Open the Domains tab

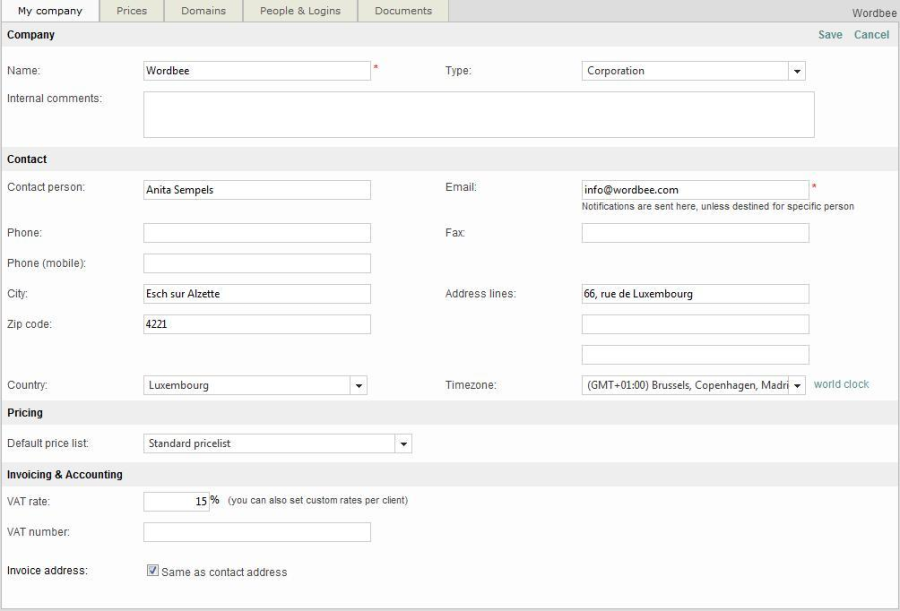pos(203,11)
